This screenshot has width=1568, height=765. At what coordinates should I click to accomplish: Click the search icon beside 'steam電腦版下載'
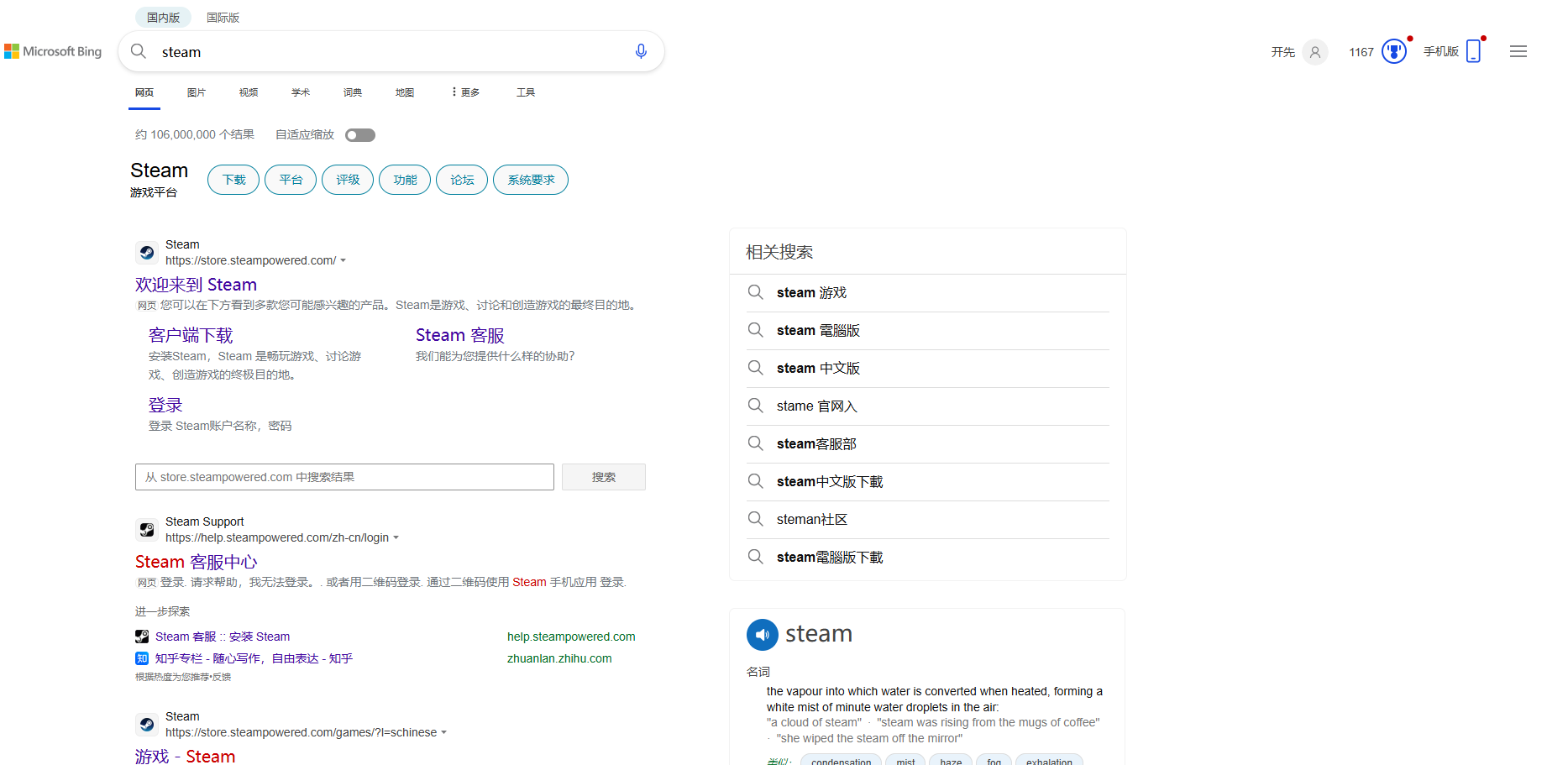[x=756, y=557]
